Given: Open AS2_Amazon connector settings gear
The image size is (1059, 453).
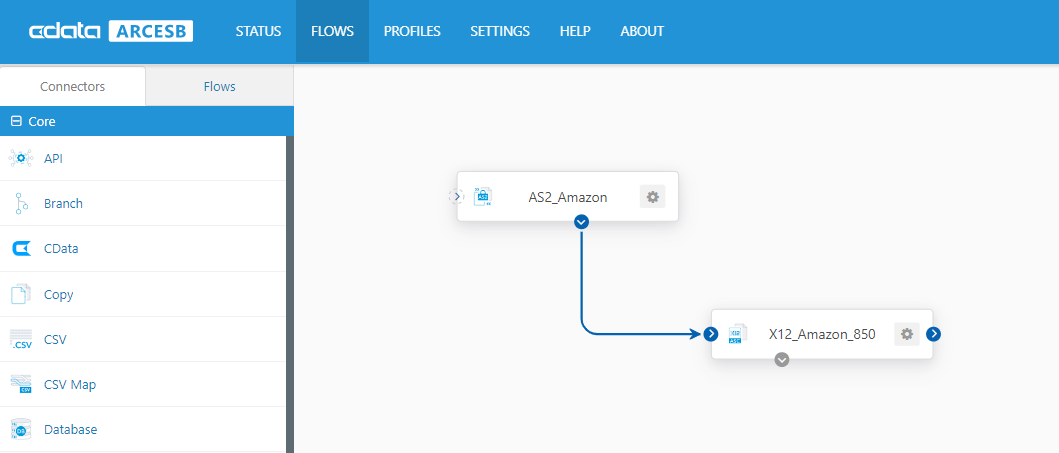Looking at the screenshot, I should 652,197.
